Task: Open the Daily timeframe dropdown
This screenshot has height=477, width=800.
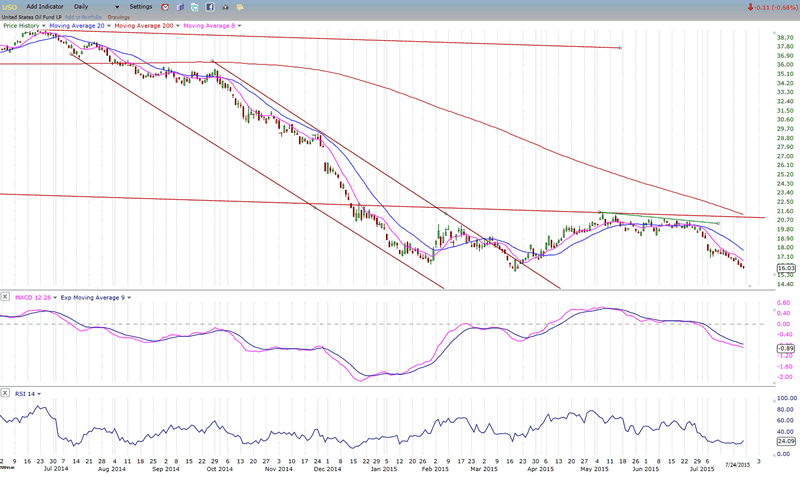Action: point(118,7)
